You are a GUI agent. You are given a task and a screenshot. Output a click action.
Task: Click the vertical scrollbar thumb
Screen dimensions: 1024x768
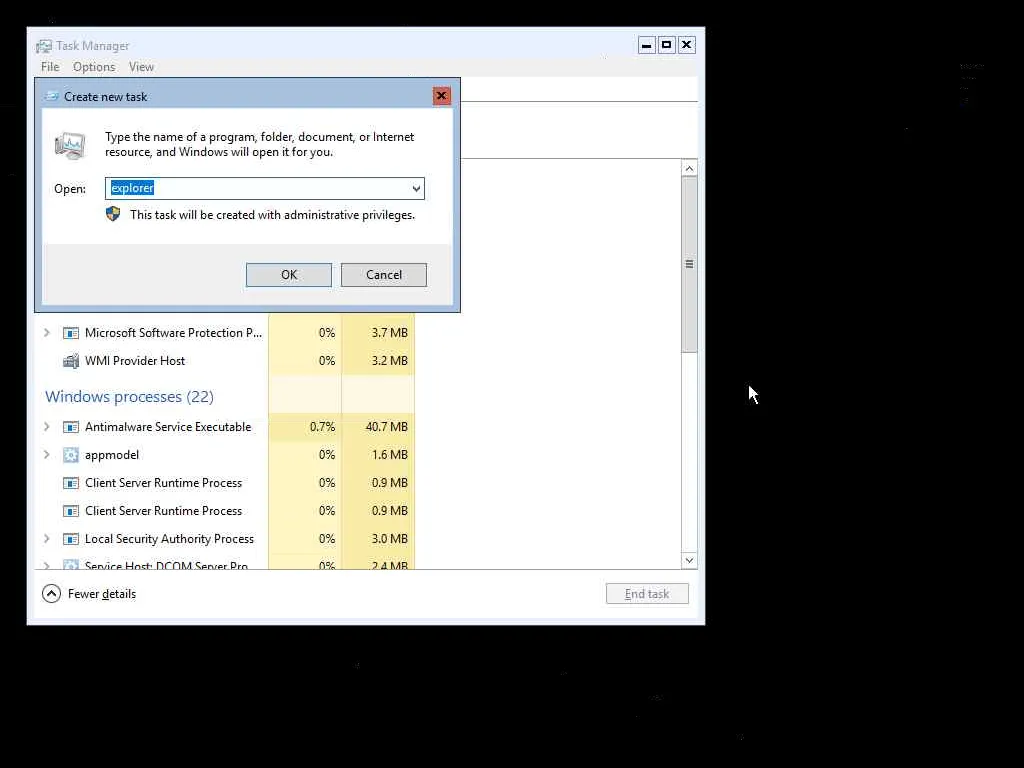(x=689, y=264)
